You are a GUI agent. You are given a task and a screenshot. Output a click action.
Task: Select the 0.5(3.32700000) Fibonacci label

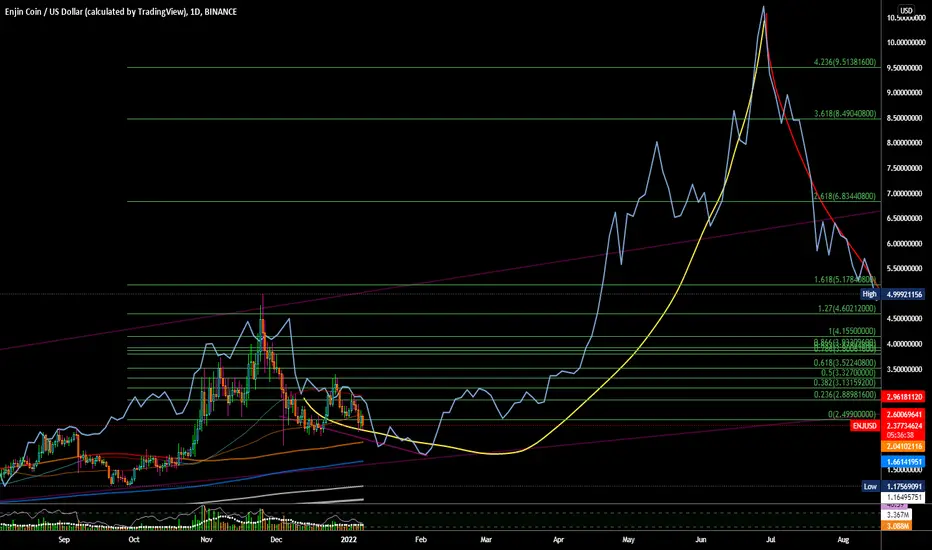(x=849, y=373)
